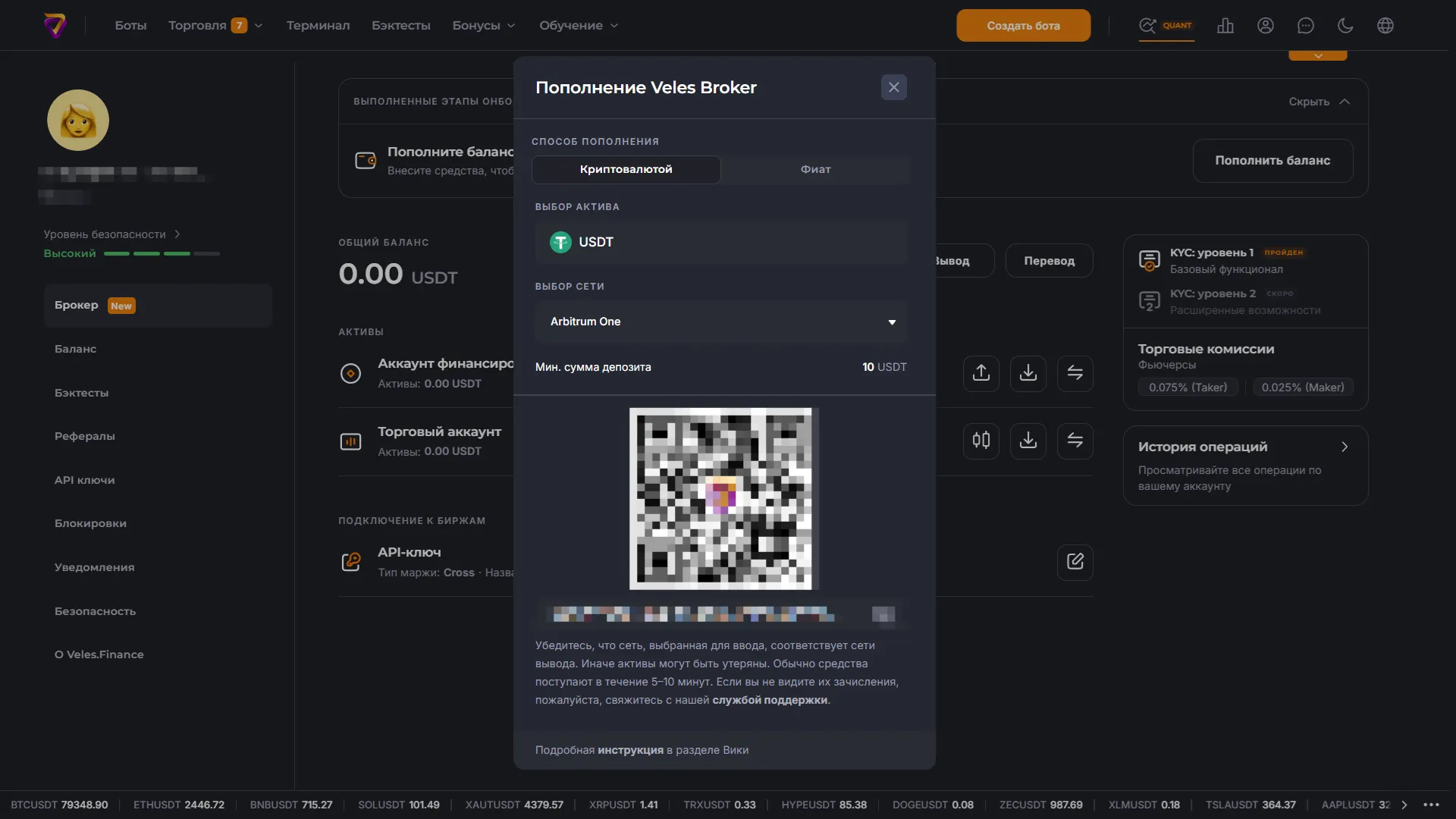Click the trading account chart icon
The height and width of the screenshot is (819, 1456).
[x=350, y=441]
